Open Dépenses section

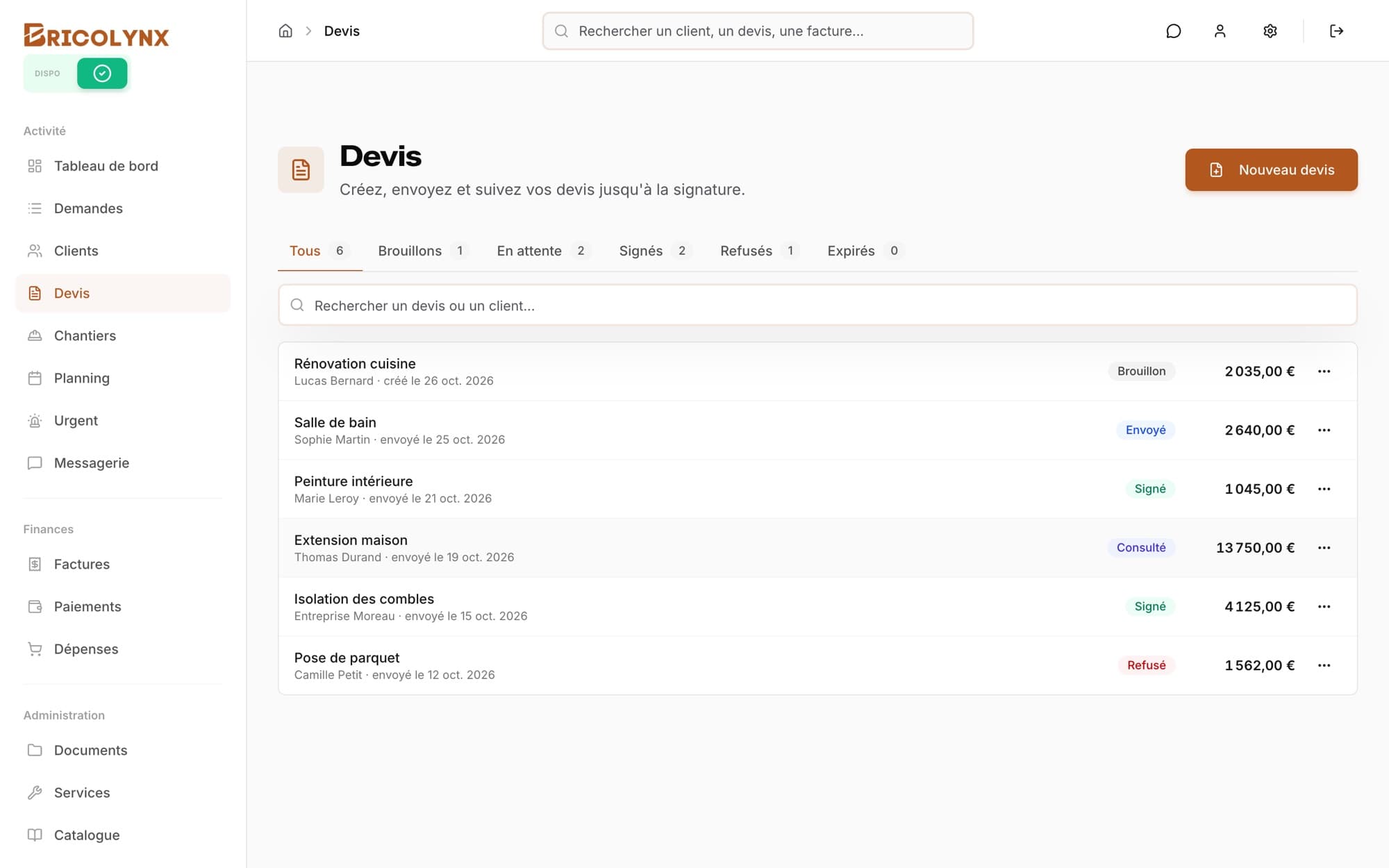tap(123, 649)
